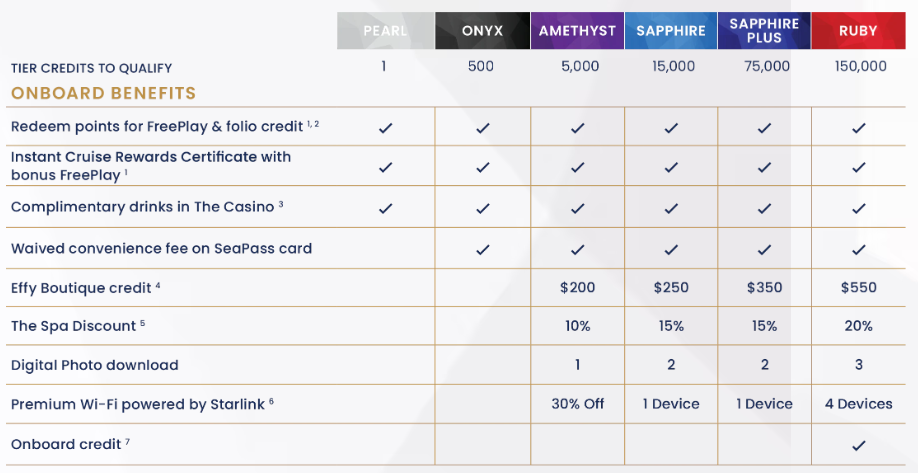Click Ruby's 4 Devices Wi-Fi value
This screenshot has height=473, width=918.
[858, 404]
